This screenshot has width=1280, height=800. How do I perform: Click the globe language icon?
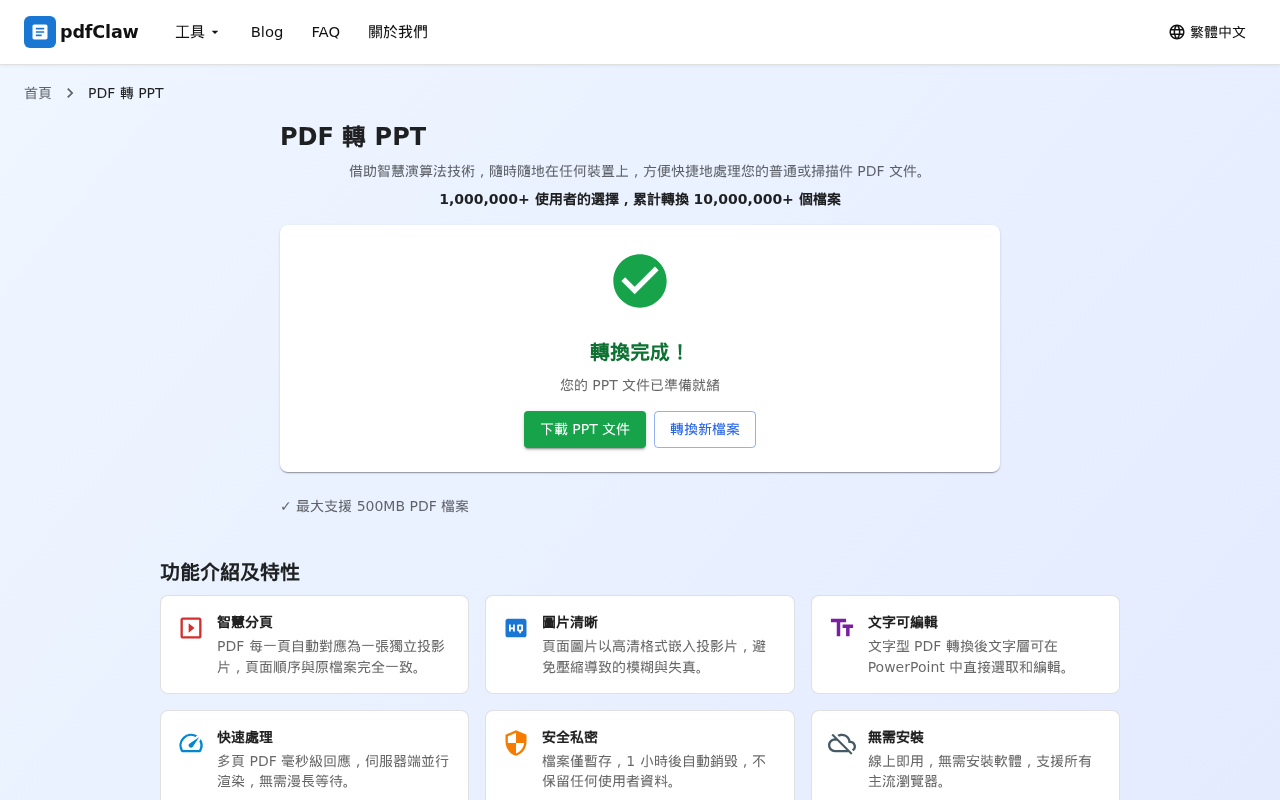1176,31
